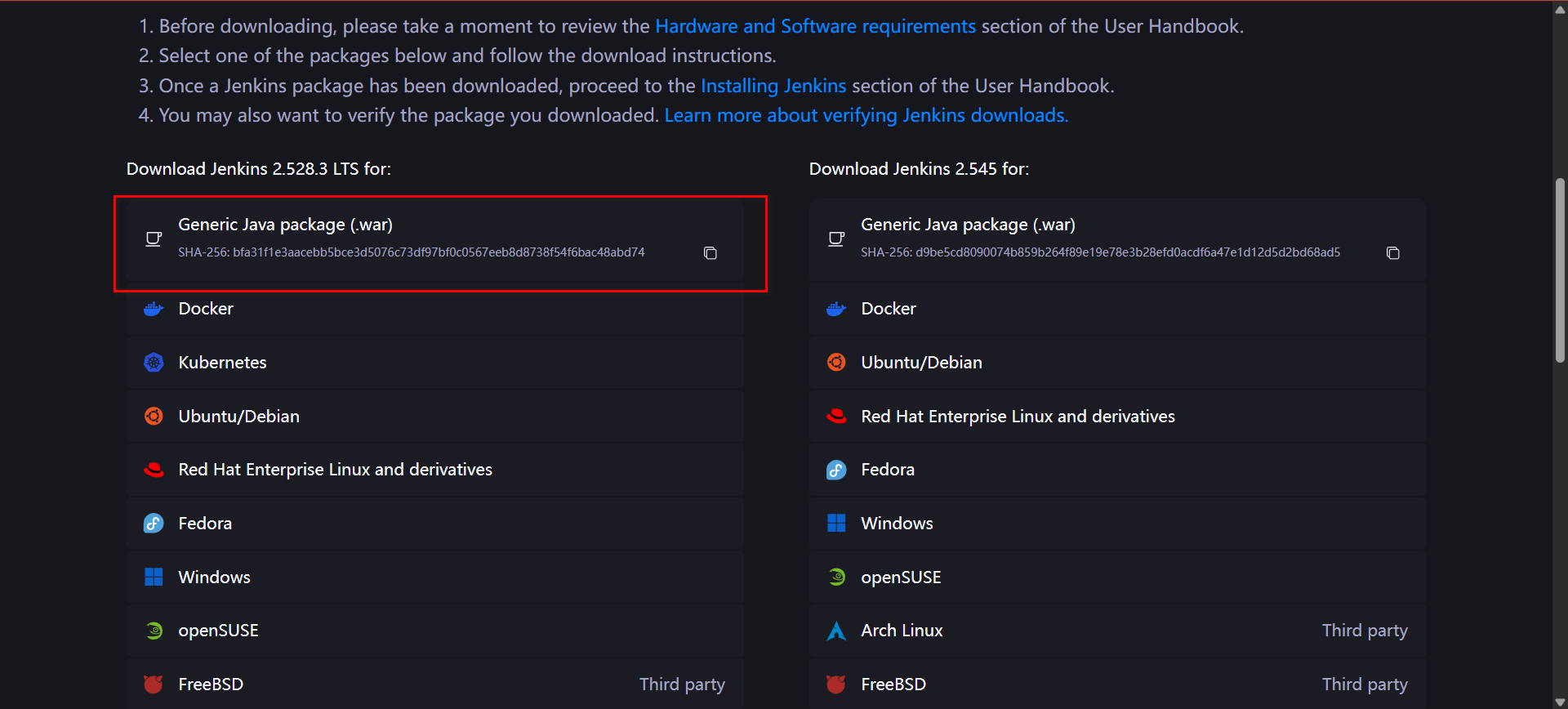Click openSUSE icon under Jenkins 2.545

pos(836,577)
